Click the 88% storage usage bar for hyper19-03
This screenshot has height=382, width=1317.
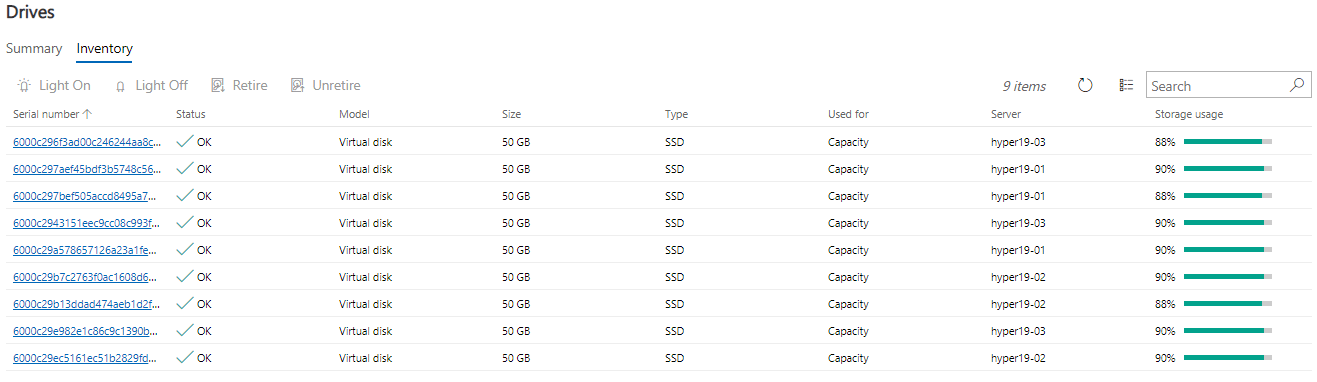click(x=1228, y=142)
